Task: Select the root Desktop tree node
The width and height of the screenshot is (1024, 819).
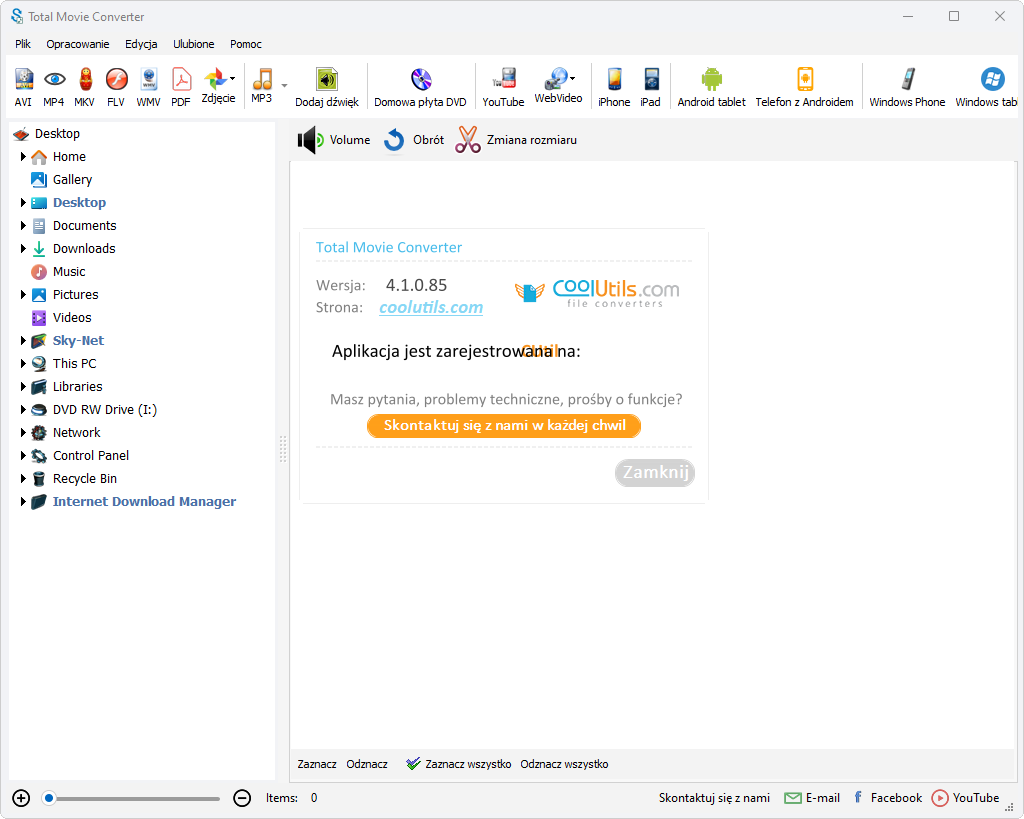Action: 46,134
